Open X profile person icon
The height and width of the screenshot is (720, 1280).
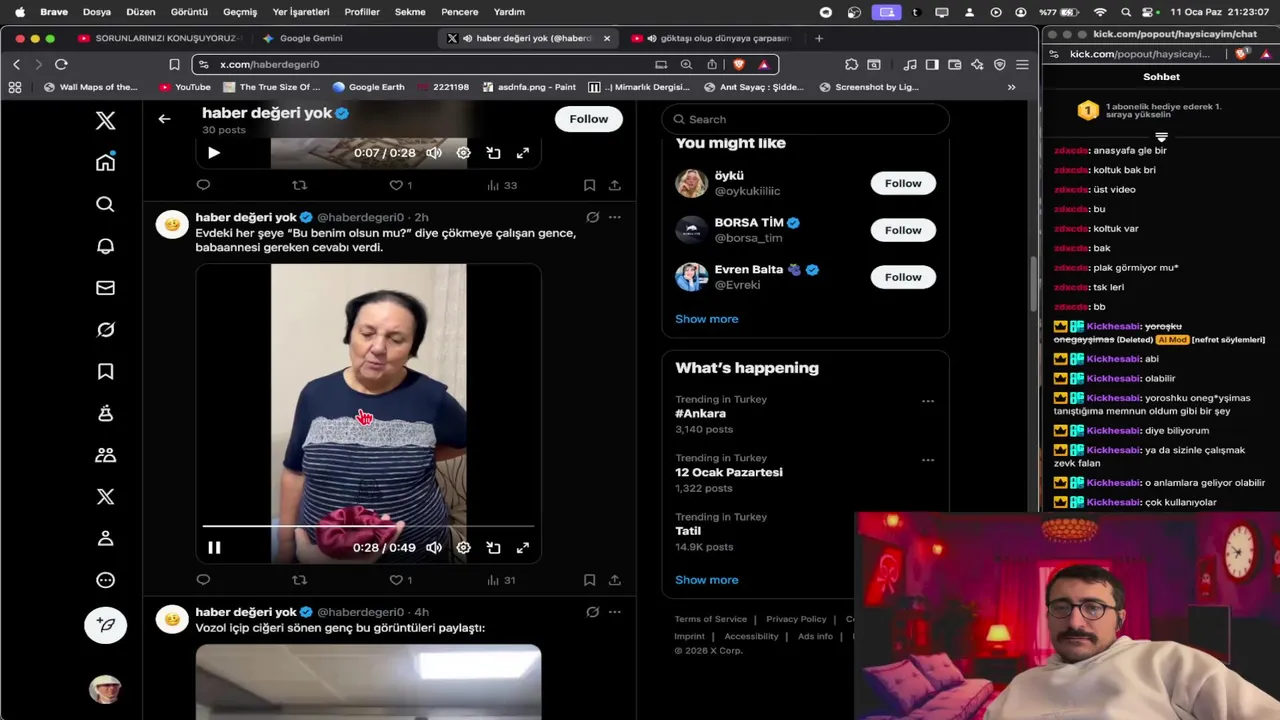(x=105, y=538)
